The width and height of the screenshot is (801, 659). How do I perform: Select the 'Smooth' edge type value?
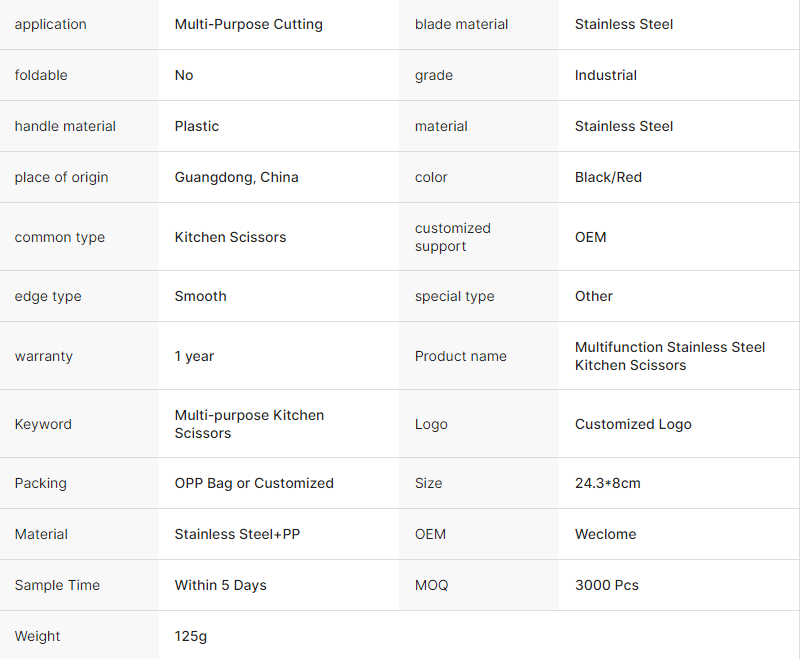(200, 296)
